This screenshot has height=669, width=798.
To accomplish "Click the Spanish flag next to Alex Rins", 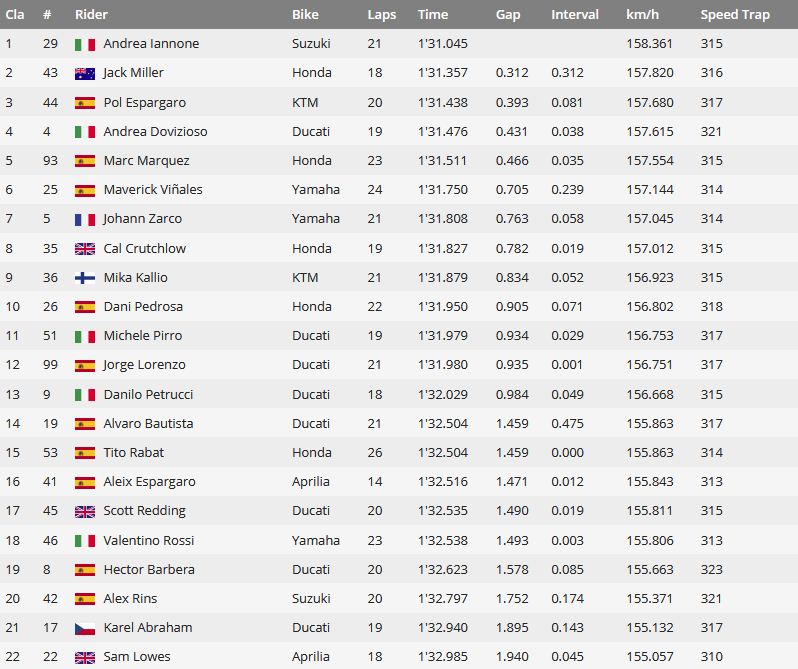I will coord(84,599).
